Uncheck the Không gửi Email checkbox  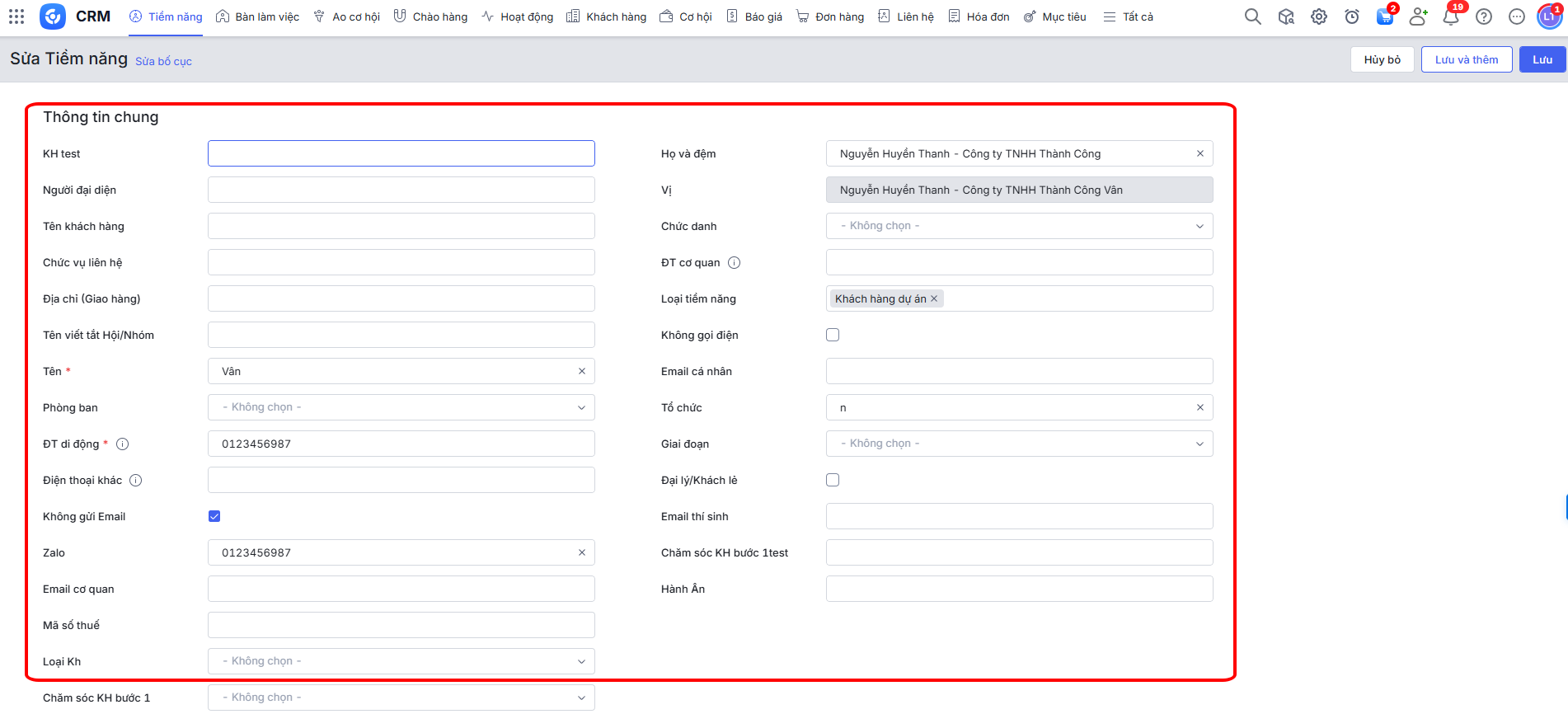pos(214,516)
